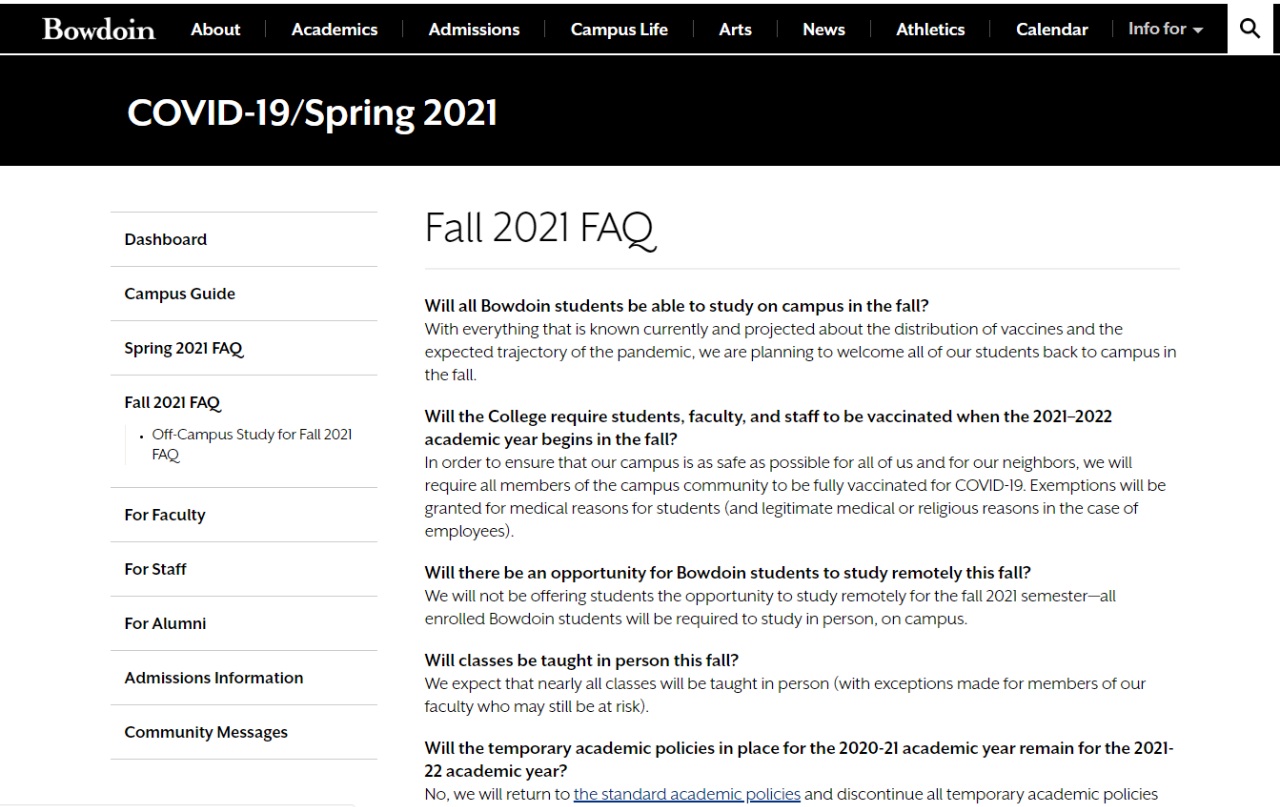Screen dimensions: 1280x807
Task: Open the About menu
Action: point(215,29)
